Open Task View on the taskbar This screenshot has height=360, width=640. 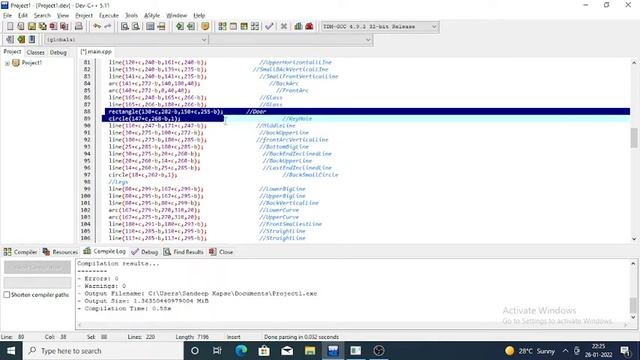[217, 351]
